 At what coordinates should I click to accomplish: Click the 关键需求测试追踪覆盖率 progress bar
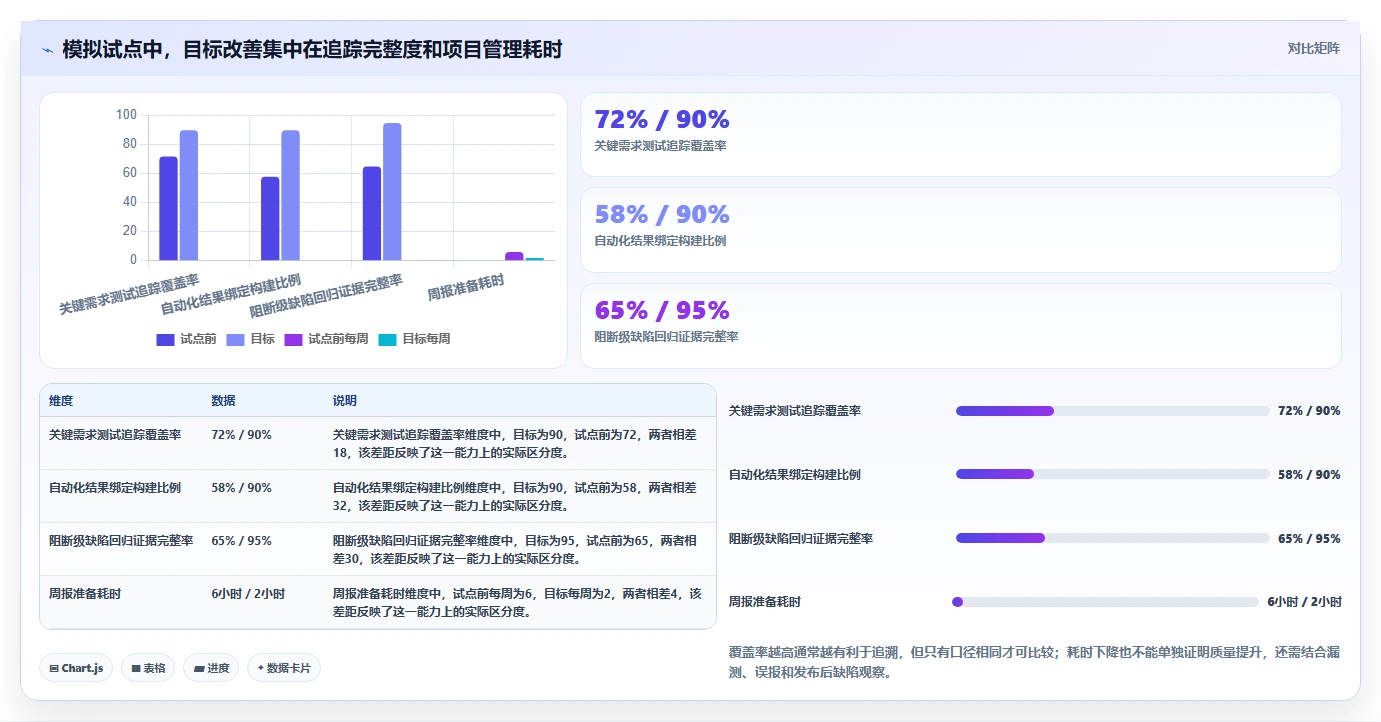pos(1112,411)
